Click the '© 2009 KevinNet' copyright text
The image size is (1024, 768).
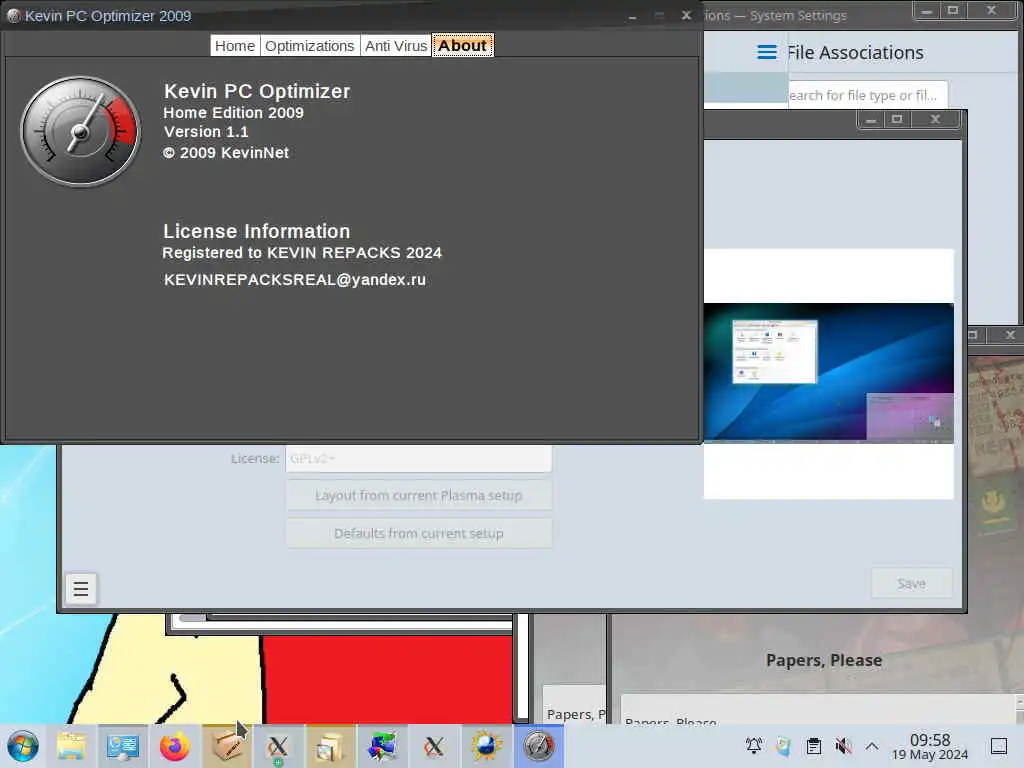pos(225,153)
